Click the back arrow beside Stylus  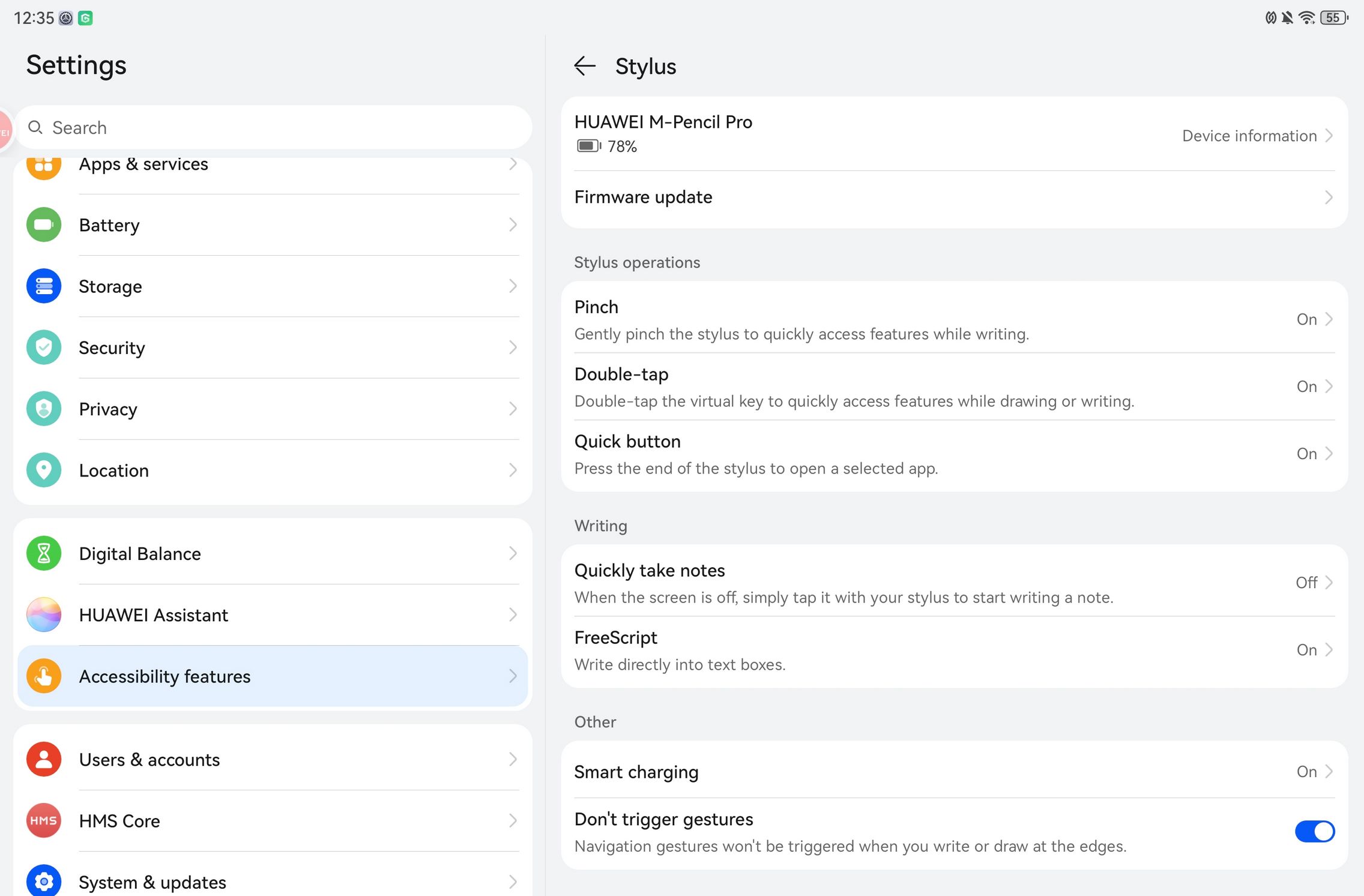point(585,66)
